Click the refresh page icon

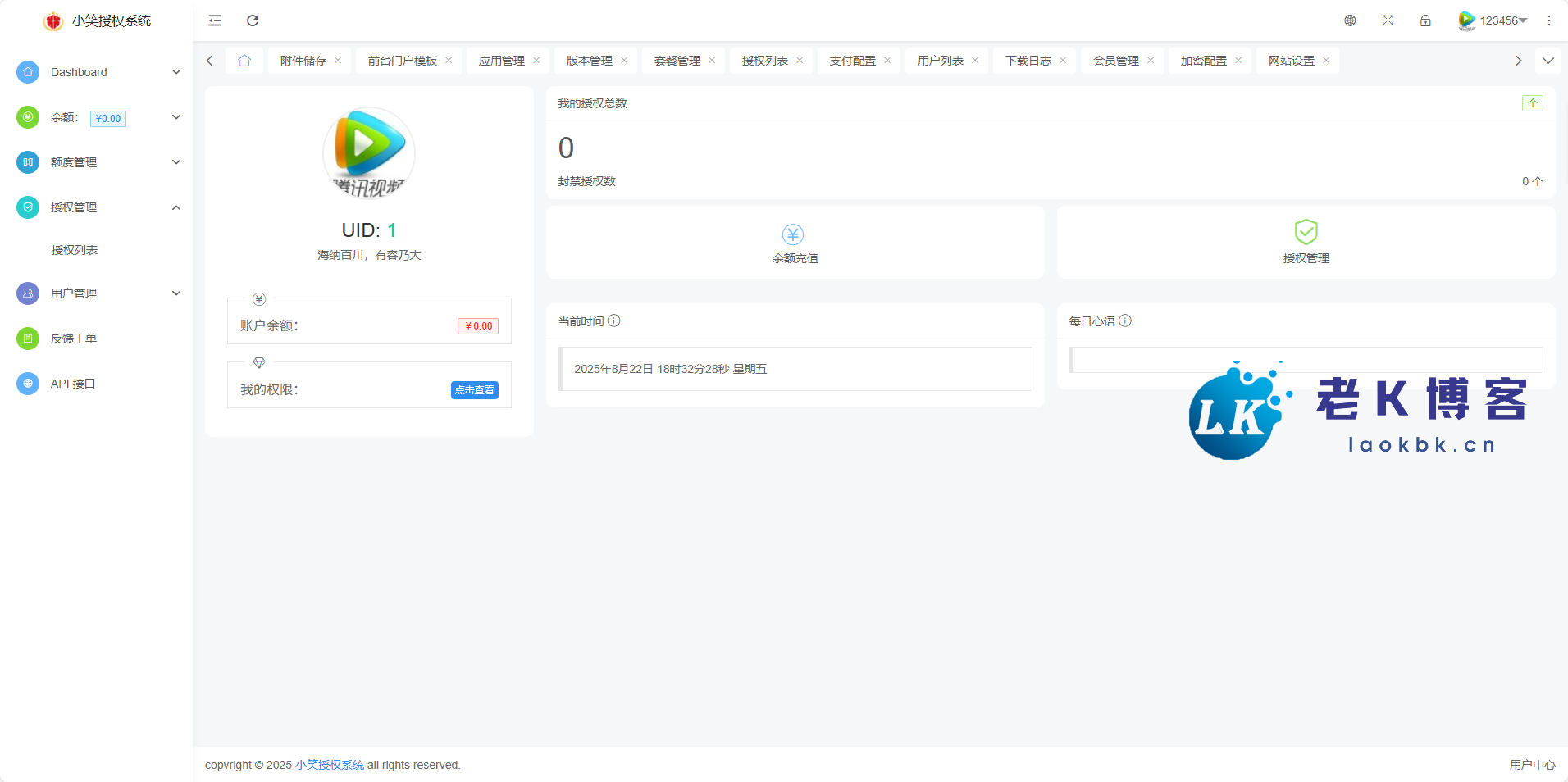pyautogui.click(x=253, y=20)
